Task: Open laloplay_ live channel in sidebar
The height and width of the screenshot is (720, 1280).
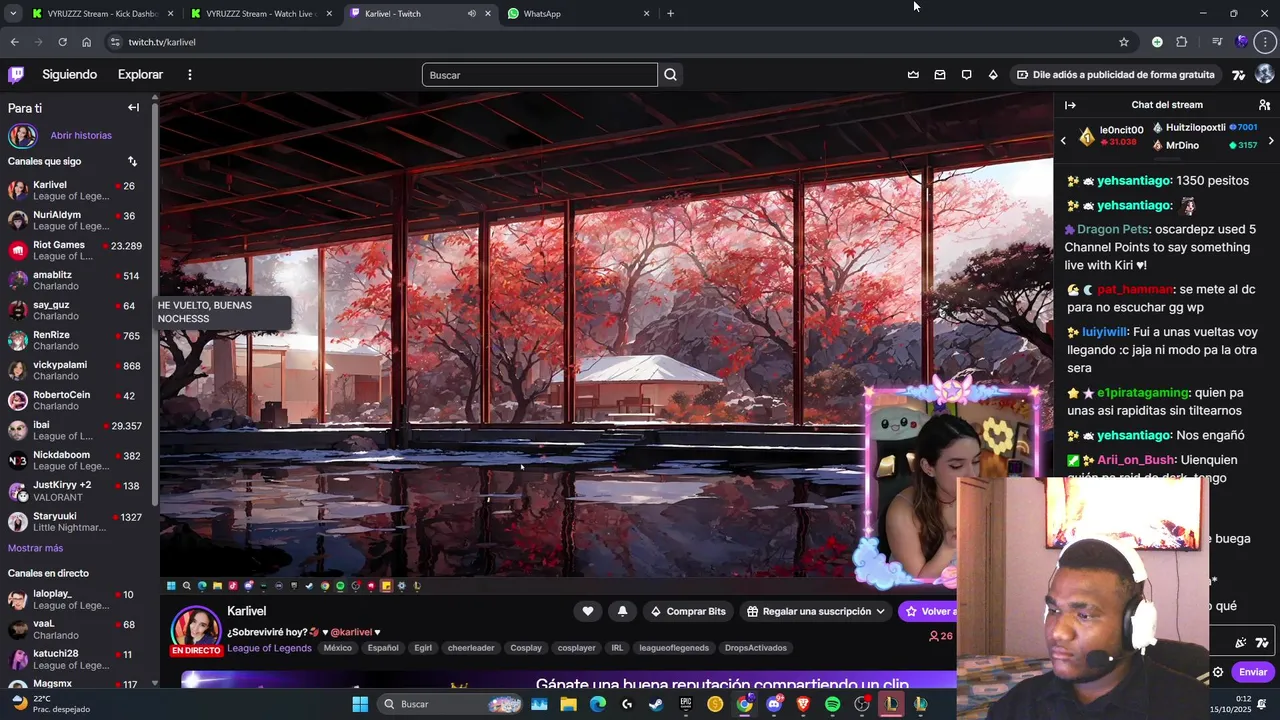Action: pyautogui.click(x=76, y=600)
